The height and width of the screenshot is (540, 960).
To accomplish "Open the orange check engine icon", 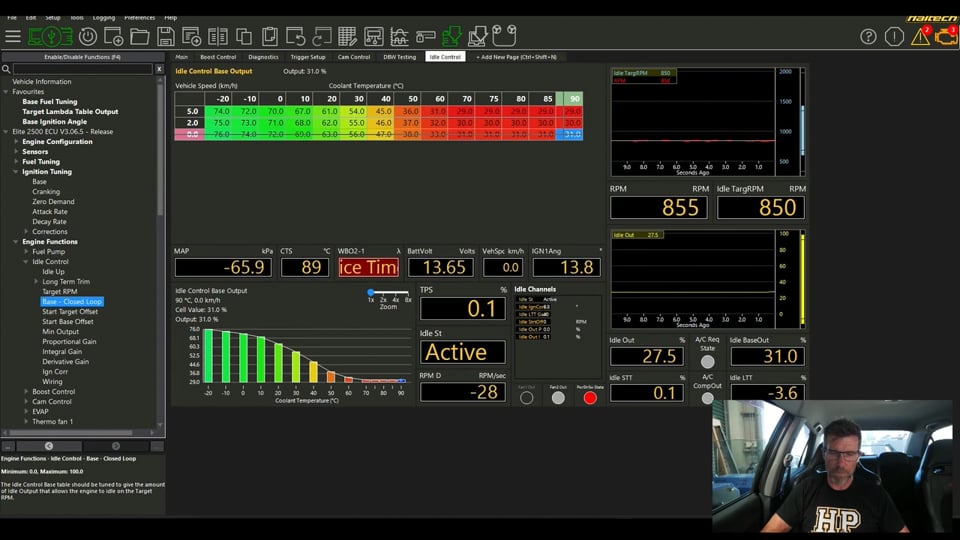I will 946,37.
